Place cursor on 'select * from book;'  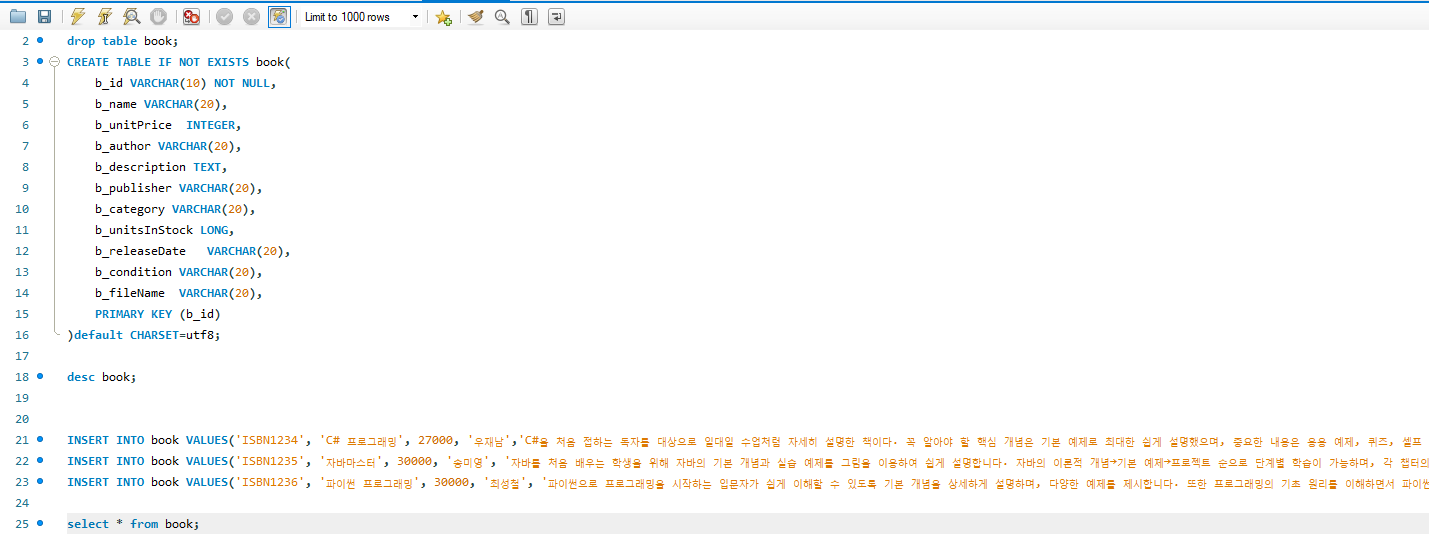(133, 524)
